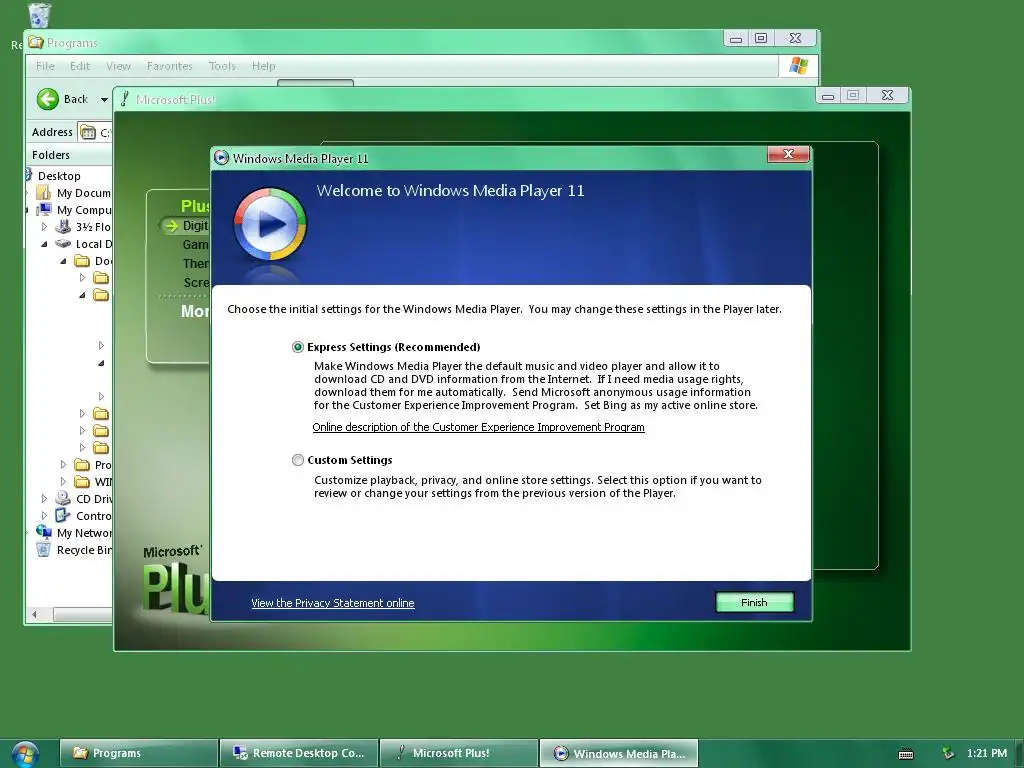
Task: Open the Start button orb
Action: 25,754
